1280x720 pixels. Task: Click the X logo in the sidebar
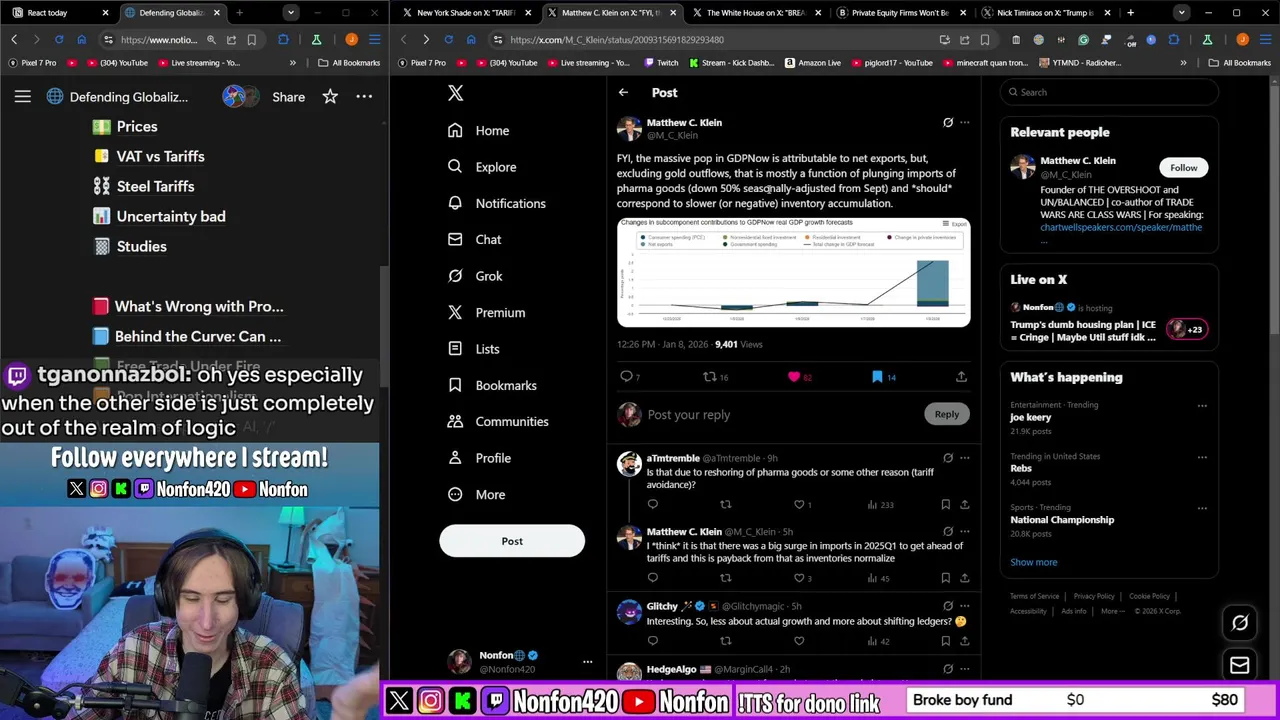(x=455, y=93)
